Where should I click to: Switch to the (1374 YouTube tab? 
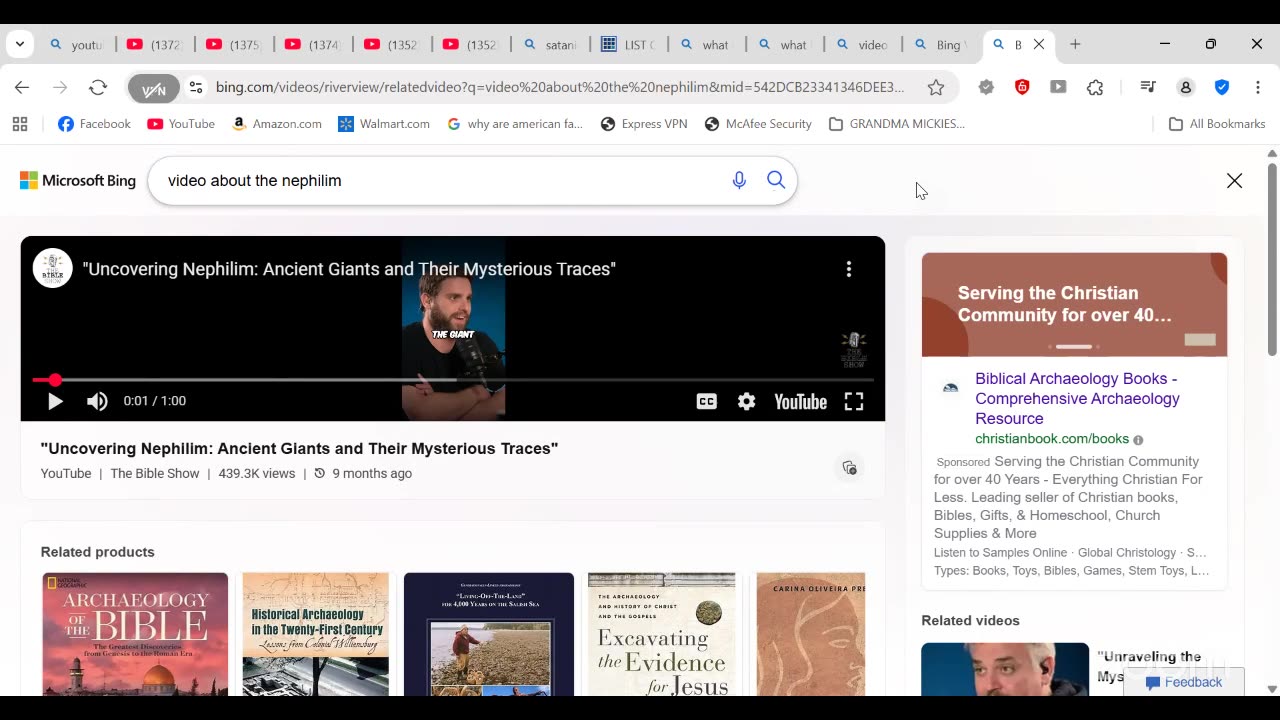pos(313,45)
